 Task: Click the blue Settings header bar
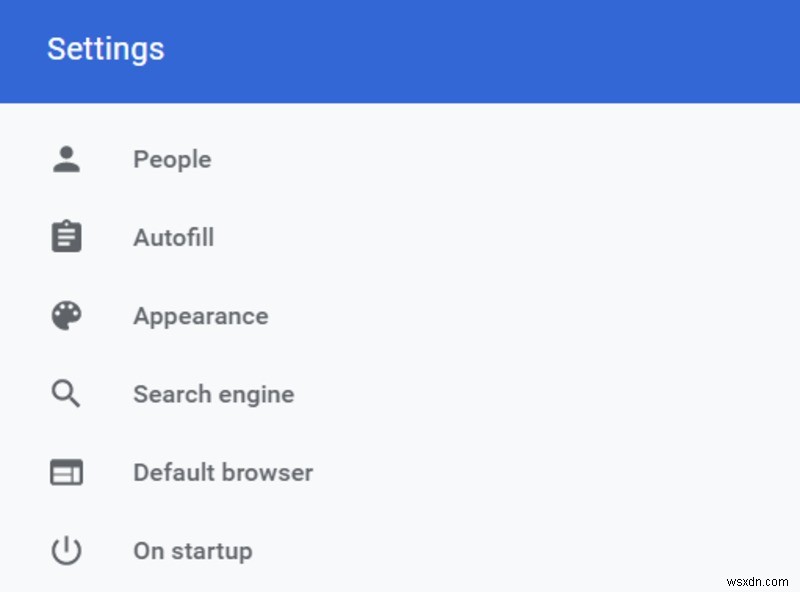pyautogui.click(x=400, y=50)
